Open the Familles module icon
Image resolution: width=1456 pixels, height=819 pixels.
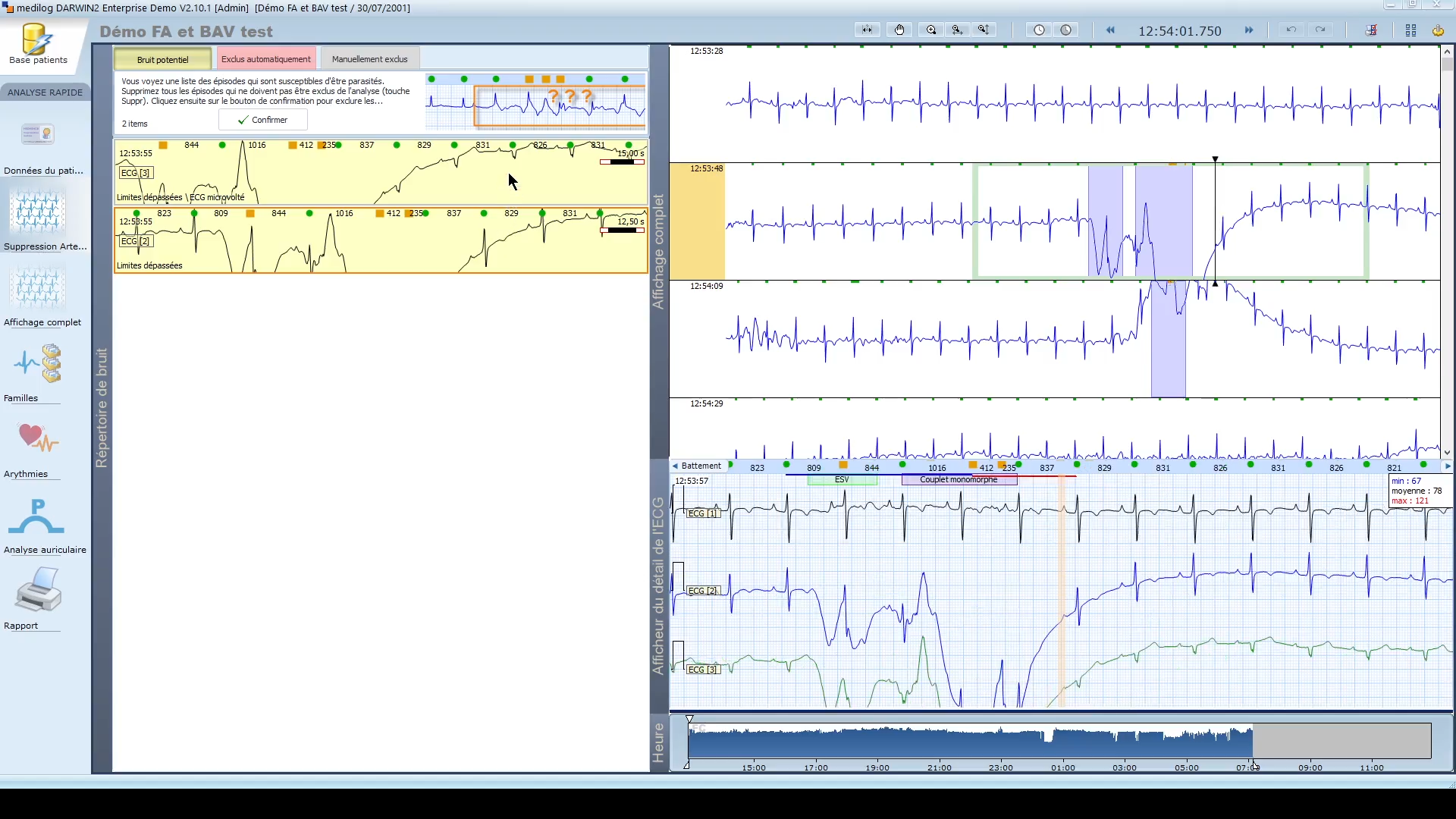coord(38,364)
